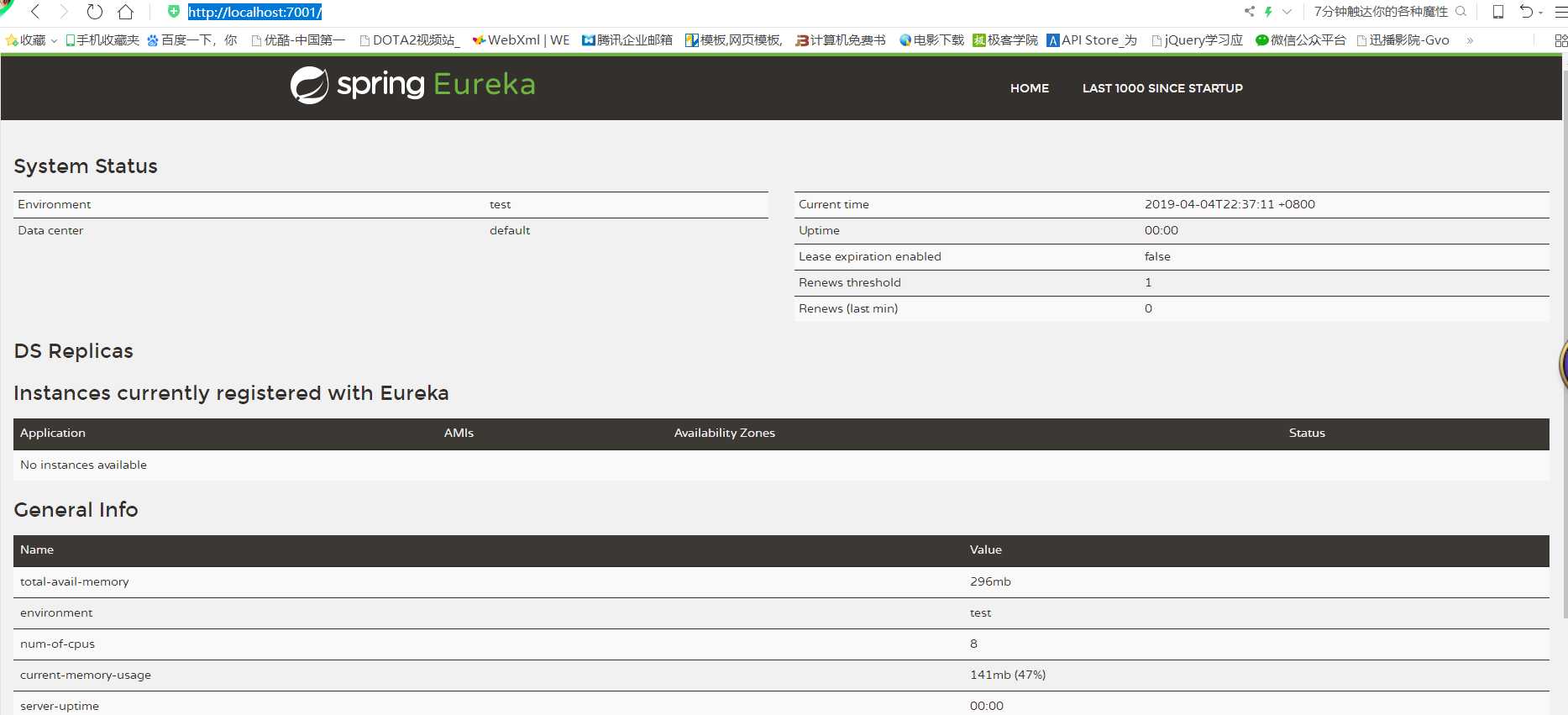Open the browser hamburger menu
This screenshot has width=1568, height=715.
tap(1560, 12)
